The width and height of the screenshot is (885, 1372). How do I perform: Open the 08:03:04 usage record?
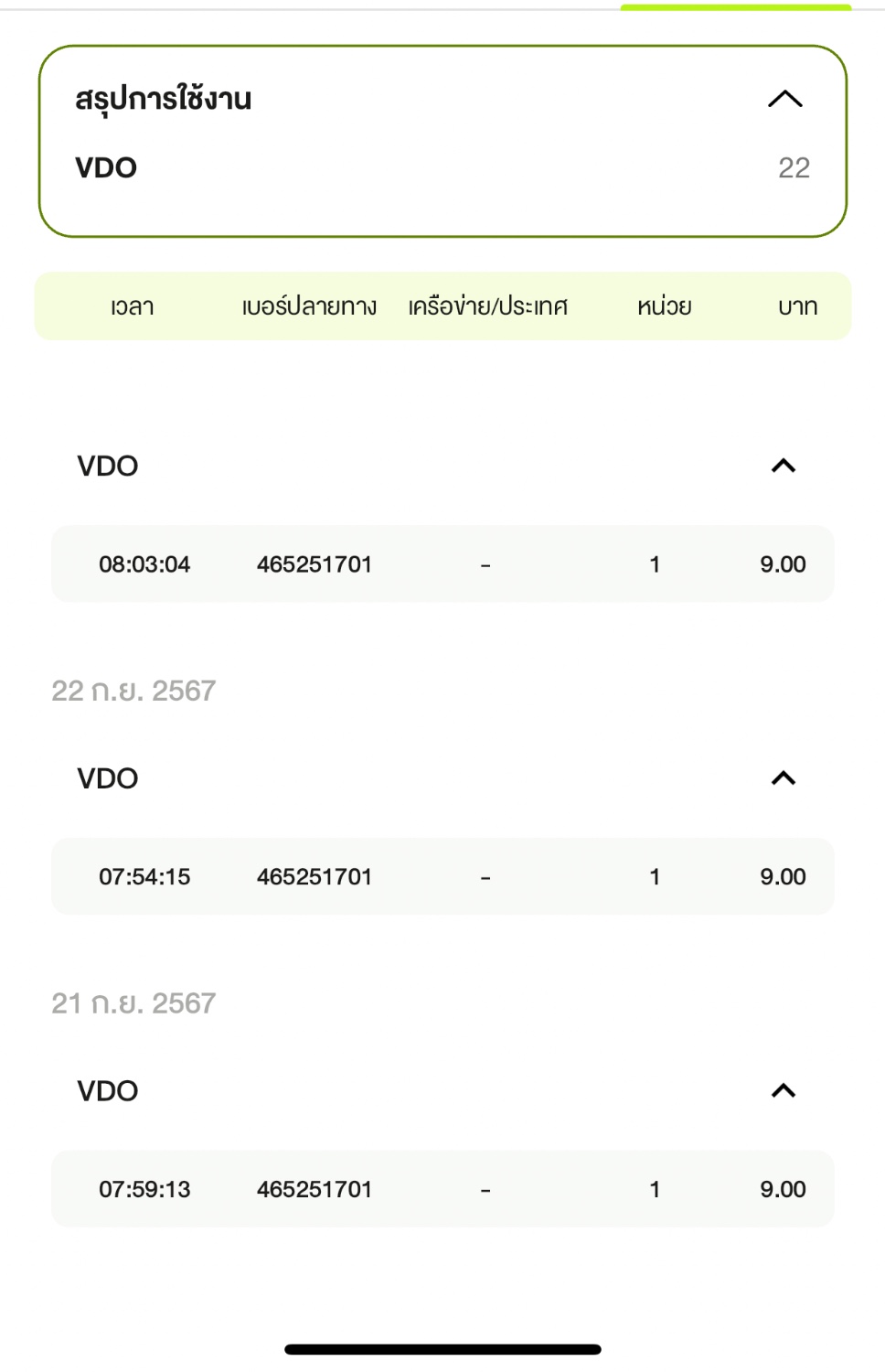(x=442, y=564)
